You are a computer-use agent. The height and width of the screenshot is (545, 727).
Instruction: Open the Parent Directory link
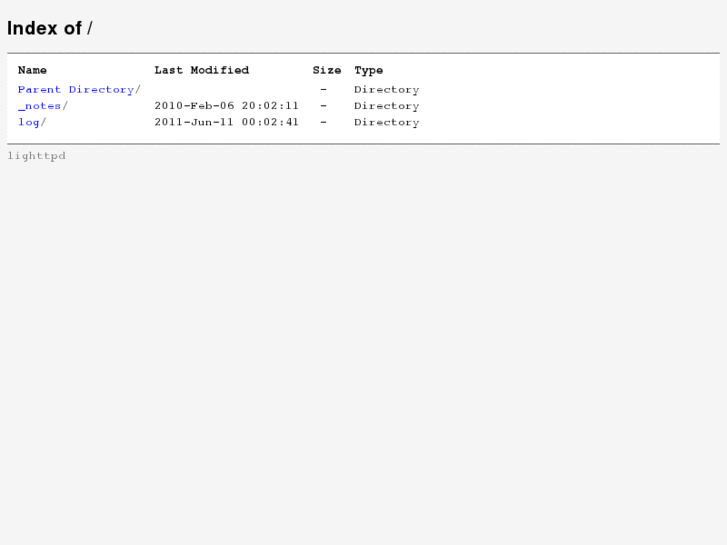click(x=76, y=90)
